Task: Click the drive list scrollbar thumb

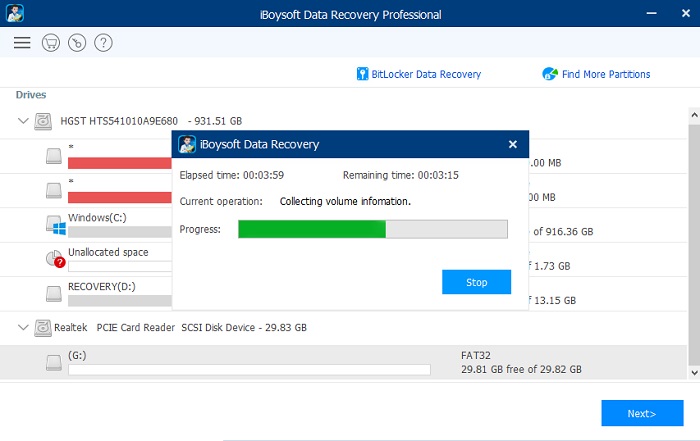Action: click(694, 243)
